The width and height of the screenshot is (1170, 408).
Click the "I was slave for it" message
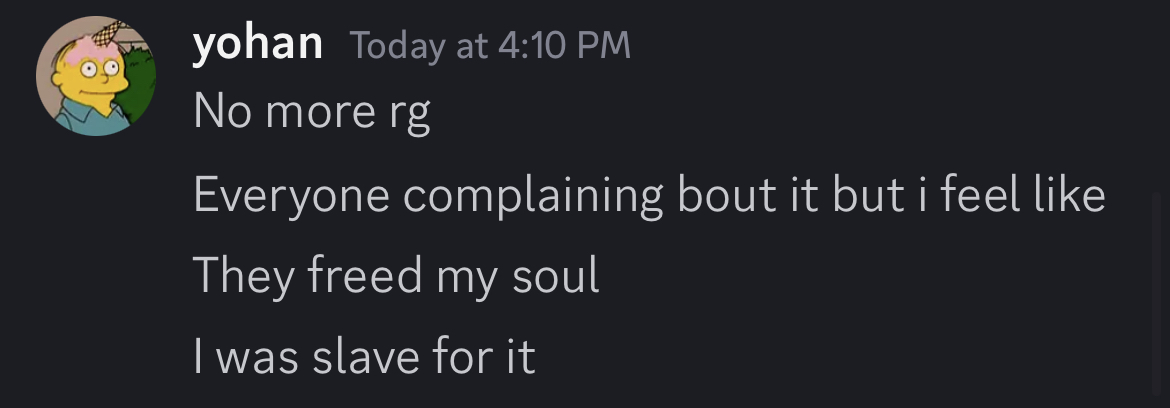pyautogui.click(x=364, y=356)
